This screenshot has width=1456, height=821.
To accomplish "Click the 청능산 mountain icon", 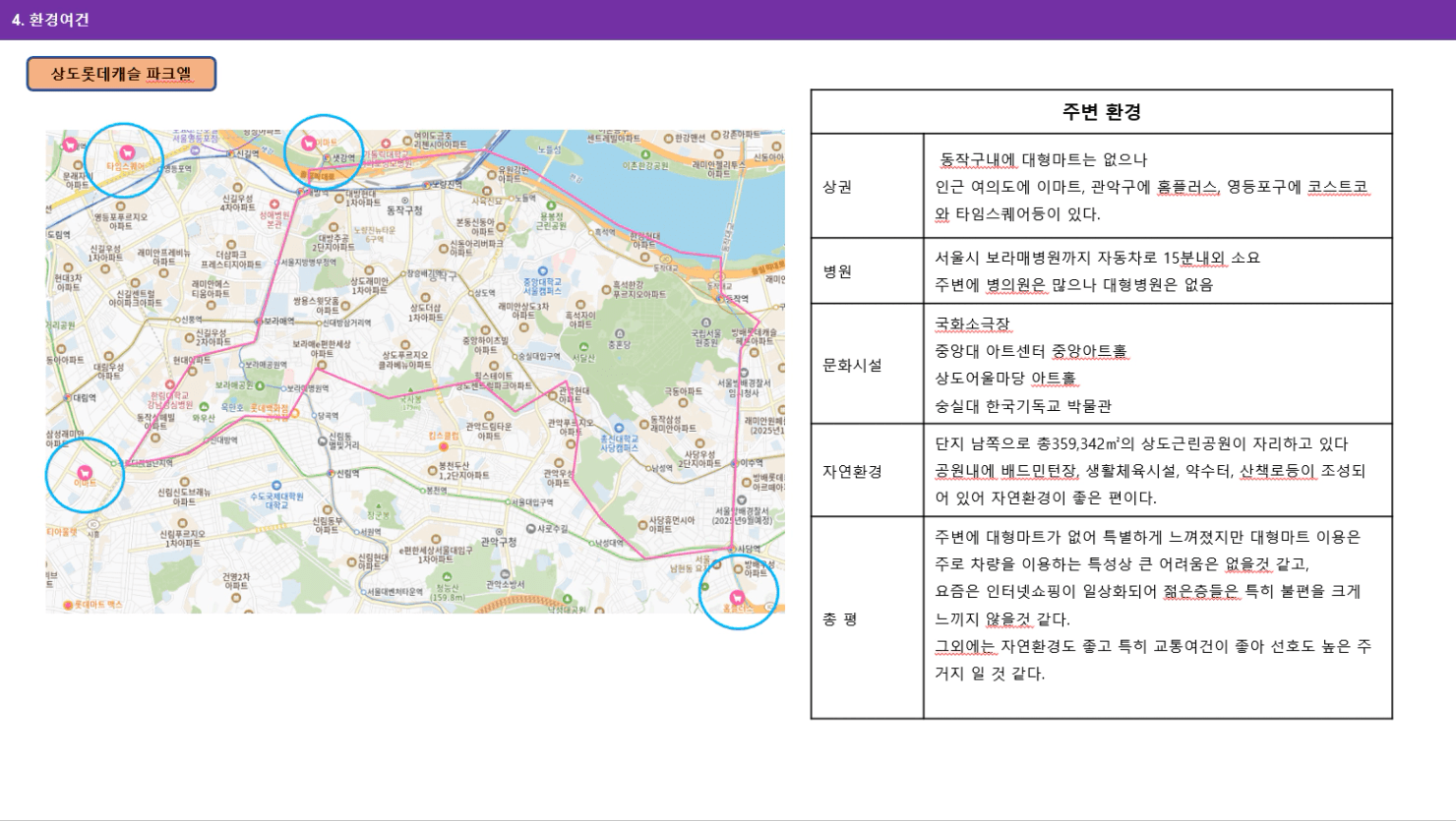I will tap(447, 577).
